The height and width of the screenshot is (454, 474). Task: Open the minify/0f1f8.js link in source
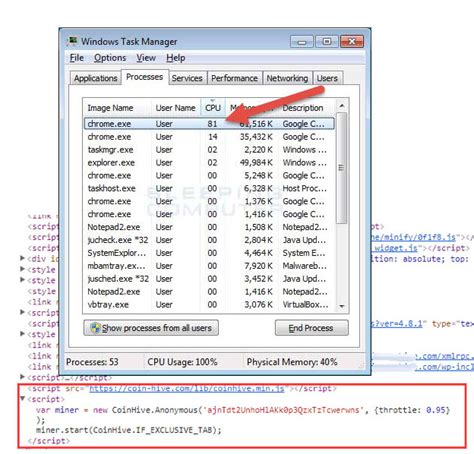414,237
